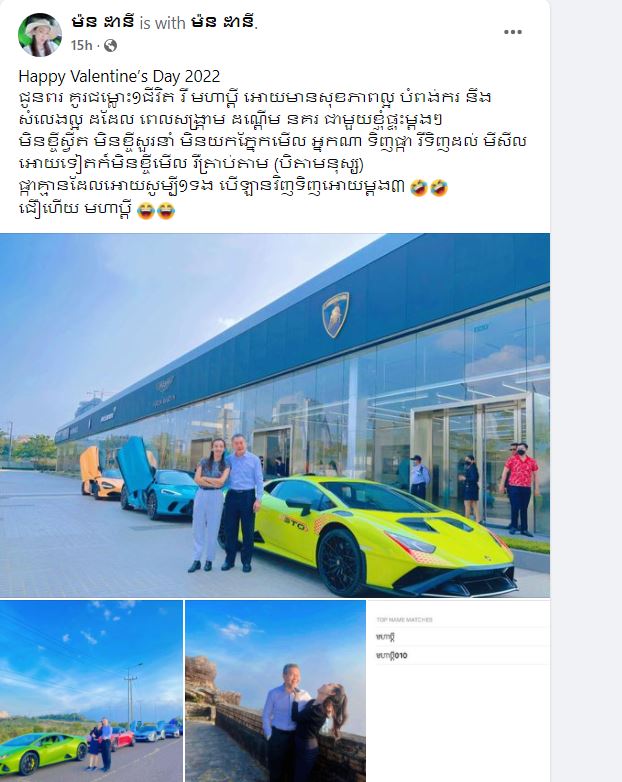Click the 'Happy Valentine's Day 2022' text
The width and height of the screenshot is (622, 782).
(x=119, y=76)
